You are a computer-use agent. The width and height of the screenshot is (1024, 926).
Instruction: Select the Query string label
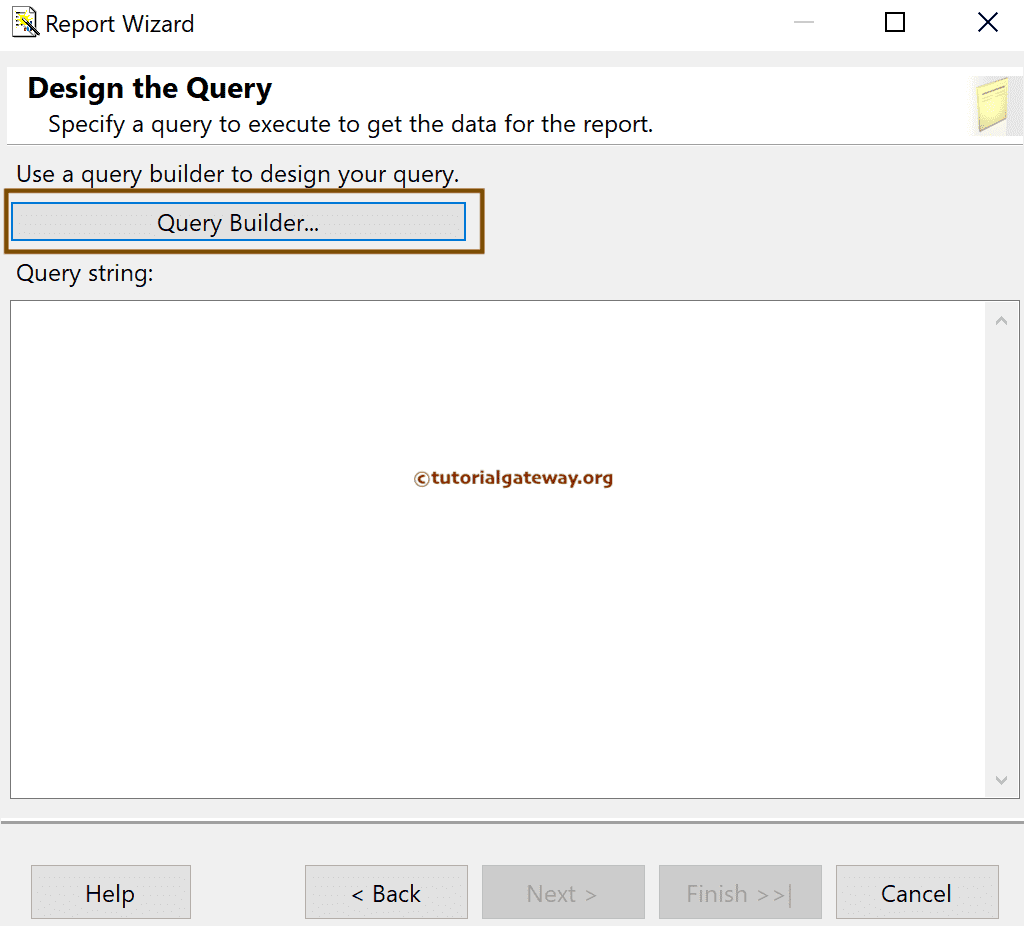point(88,273)
